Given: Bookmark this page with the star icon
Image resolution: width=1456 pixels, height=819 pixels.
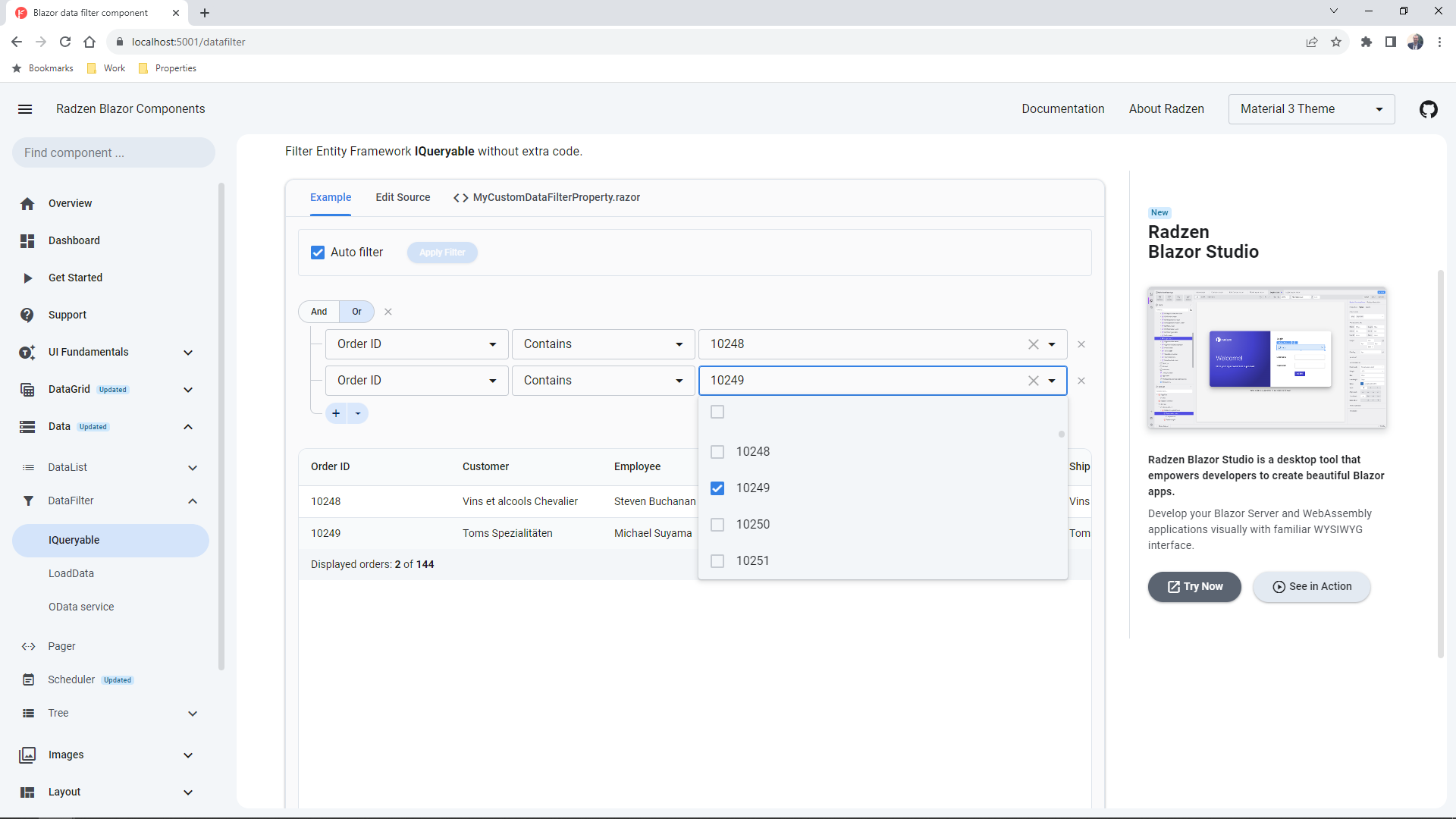Looking at the screenshot, I should point(1336,42).
